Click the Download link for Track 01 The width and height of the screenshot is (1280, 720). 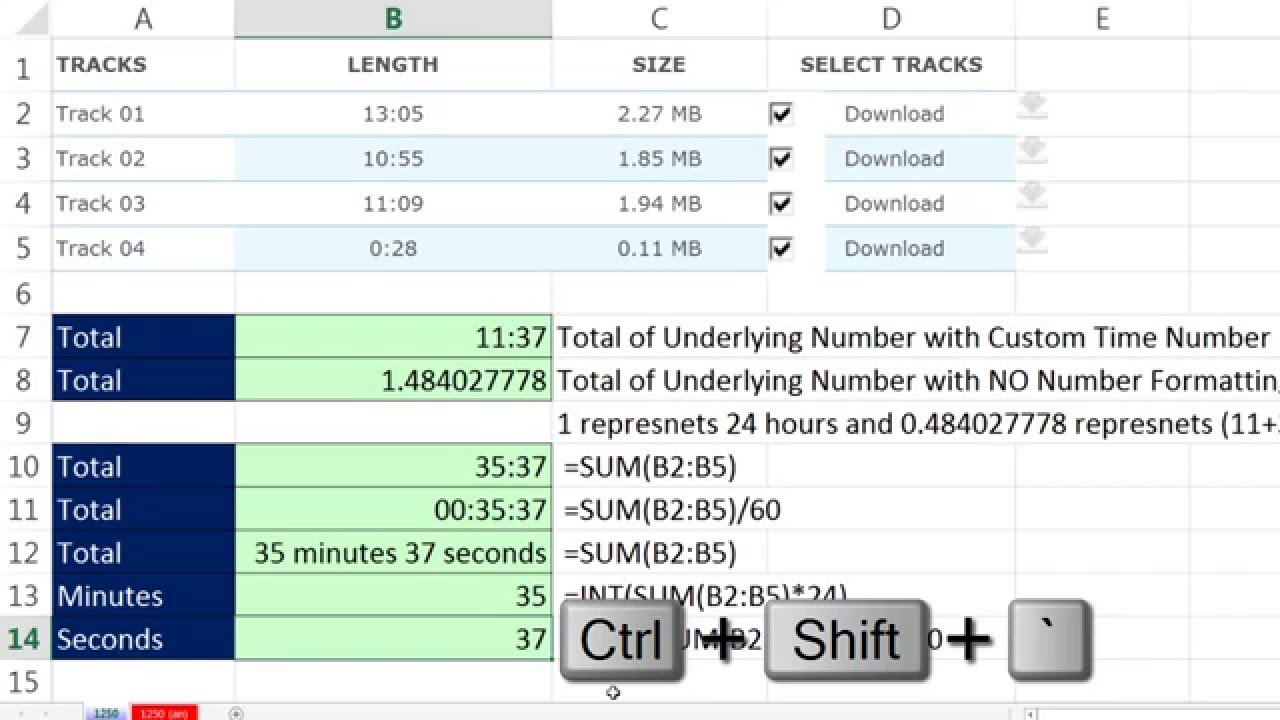894,114
